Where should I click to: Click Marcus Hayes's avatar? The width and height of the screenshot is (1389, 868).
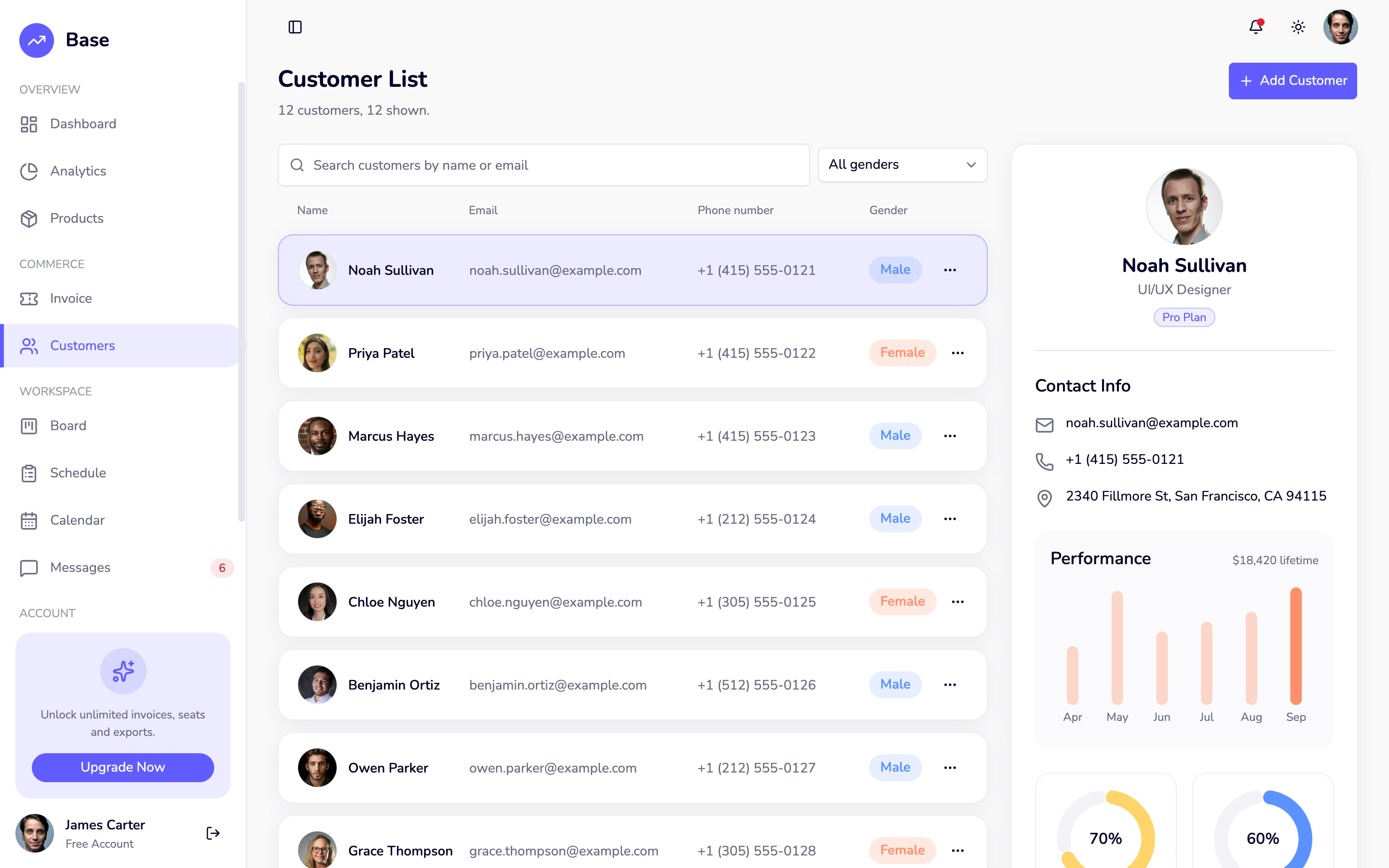pos(317,436)
